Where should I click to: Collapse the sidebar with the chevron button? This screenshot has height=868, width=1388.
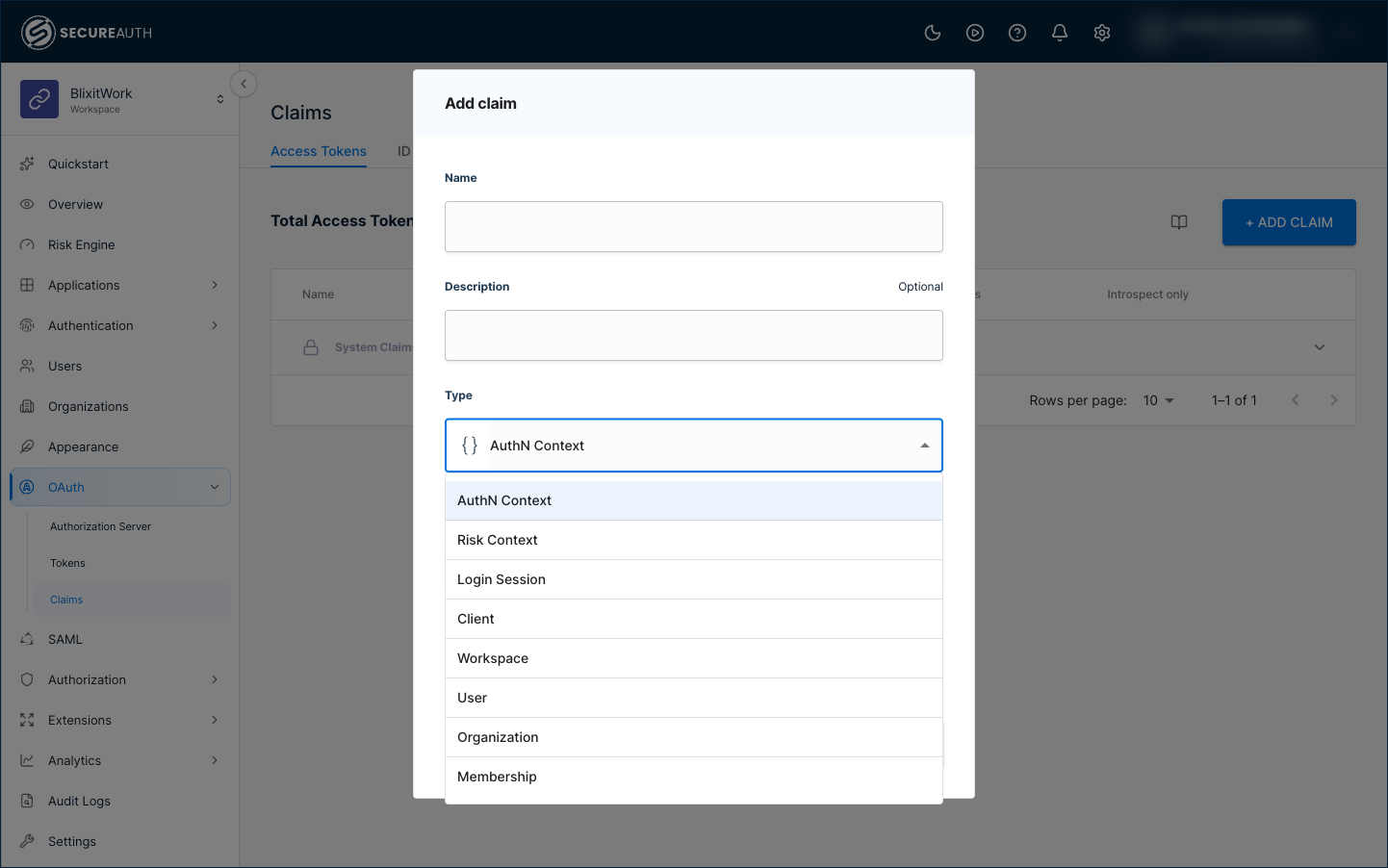click(x=244, y=84)
